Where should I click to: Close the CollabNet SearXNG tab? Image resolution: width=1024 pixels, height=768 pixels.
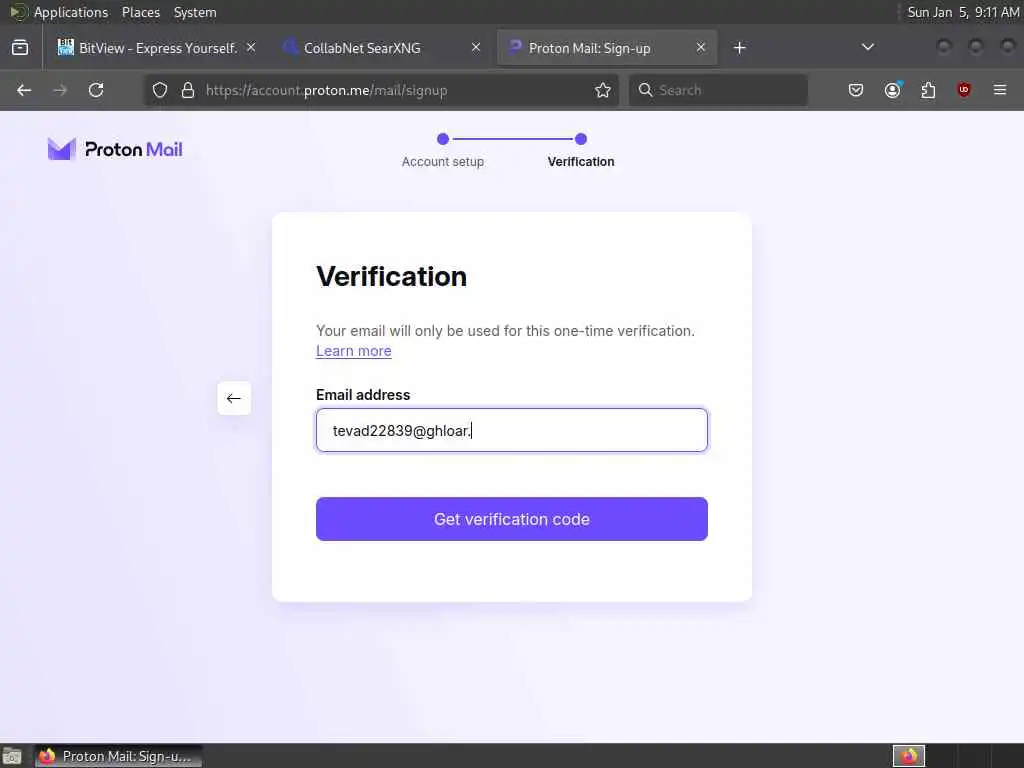pos(476,47)
